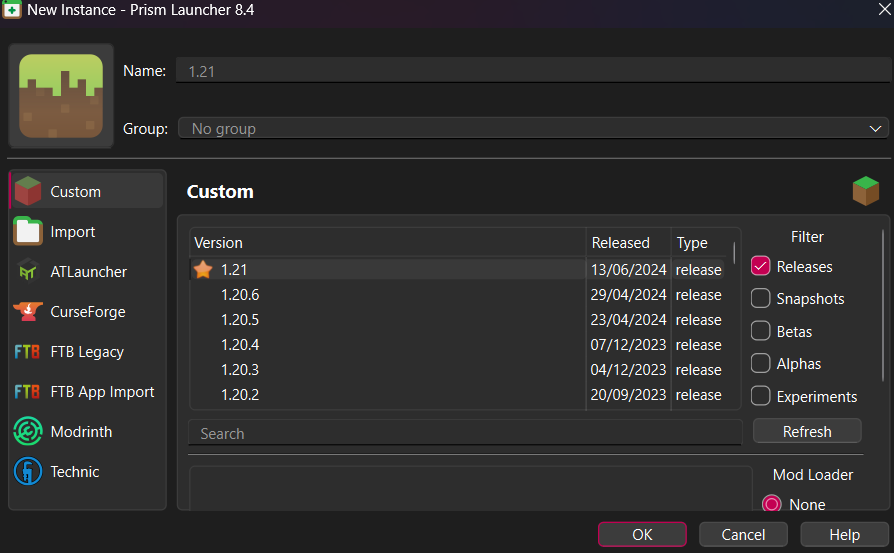Enable the Snapshots filter checkbox
Screen dimensions: 894x553
[761, 299]
